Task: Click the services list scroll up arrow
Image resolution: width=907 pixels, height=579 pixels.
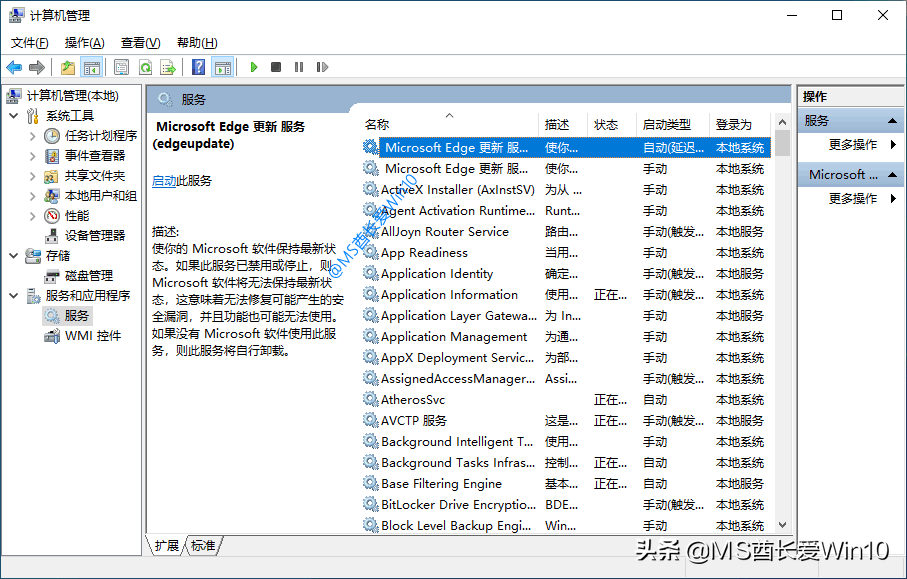Action: [x=782, y=122]
